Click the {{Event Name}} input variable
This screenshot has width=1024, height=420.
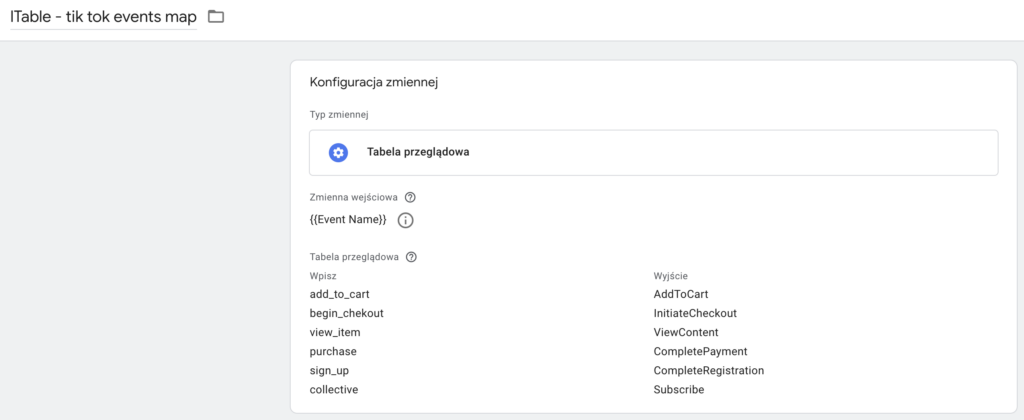(348, 220)
